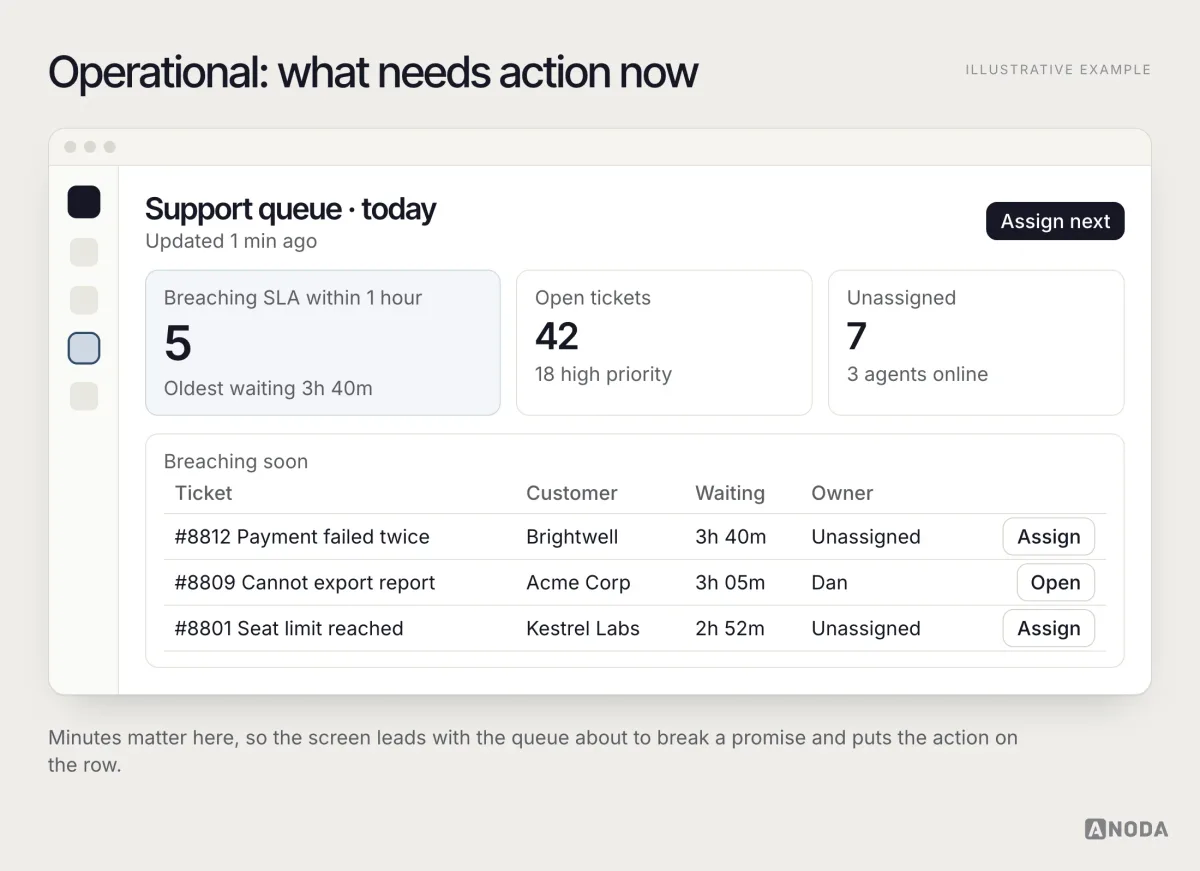Click the 2h 52m waiting value
This screenshot has width=1200, height=871.
click(730, 629)
